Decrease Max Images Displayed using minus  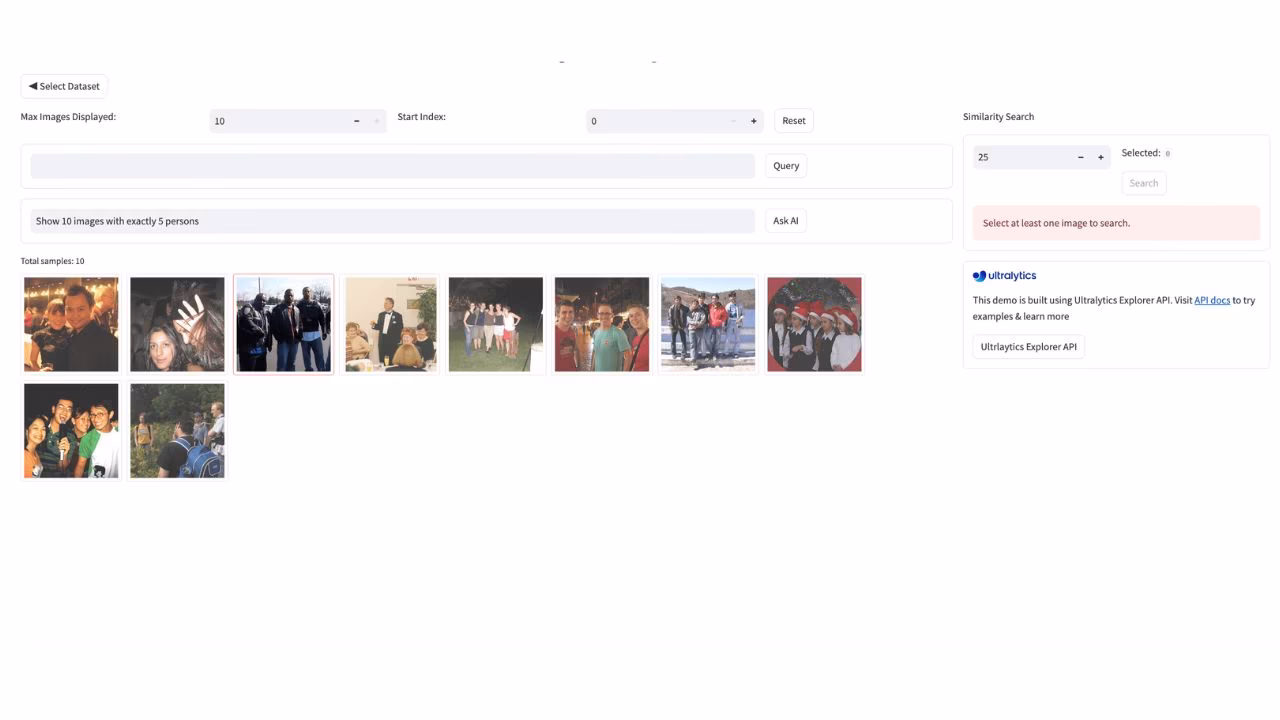356,120
